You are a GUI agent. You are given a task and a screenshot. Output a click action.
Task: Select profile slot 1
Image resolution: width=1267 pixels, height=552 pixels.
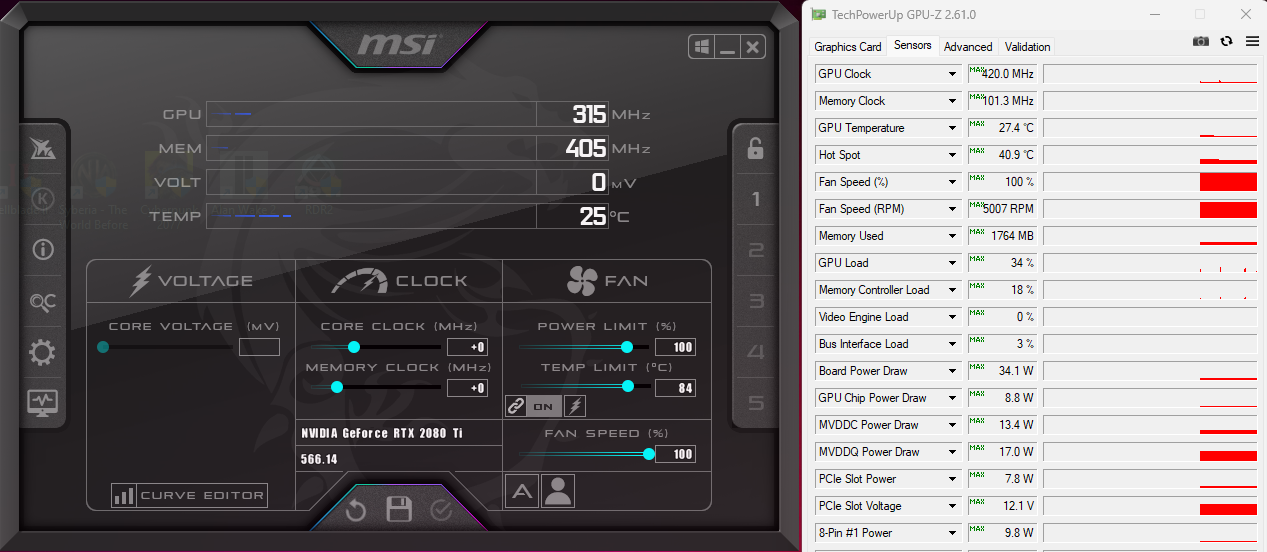point(756,199)
